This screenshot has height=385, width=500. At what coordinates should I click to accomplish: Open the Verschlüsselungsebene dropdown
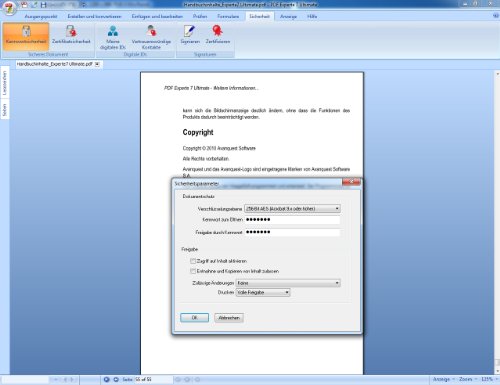coord(292,209)
